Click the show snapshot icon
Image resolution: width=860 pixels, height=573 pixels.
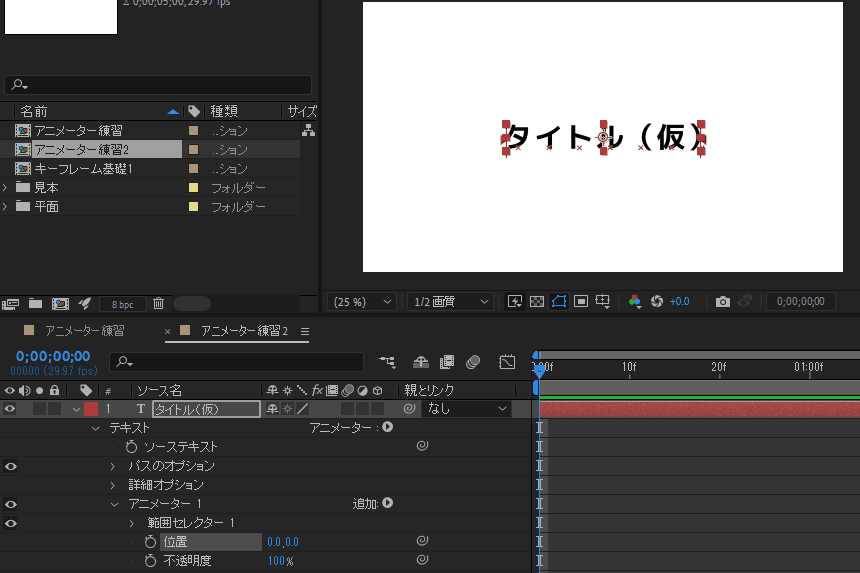pos(745,301)
